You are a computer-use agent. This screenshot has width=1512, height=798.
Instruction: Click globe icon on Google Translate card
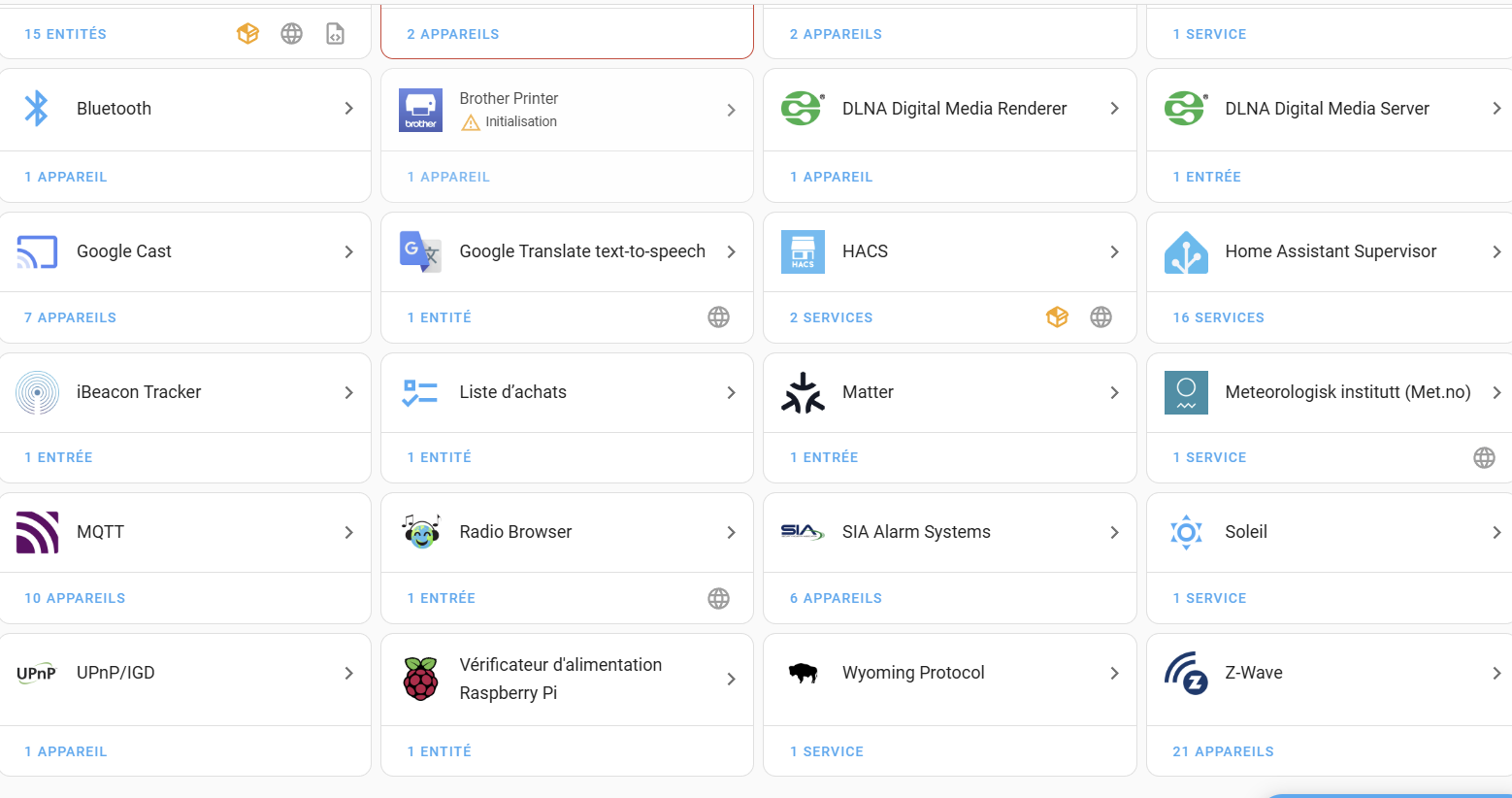pyautogui.click(x=718, y=317)
